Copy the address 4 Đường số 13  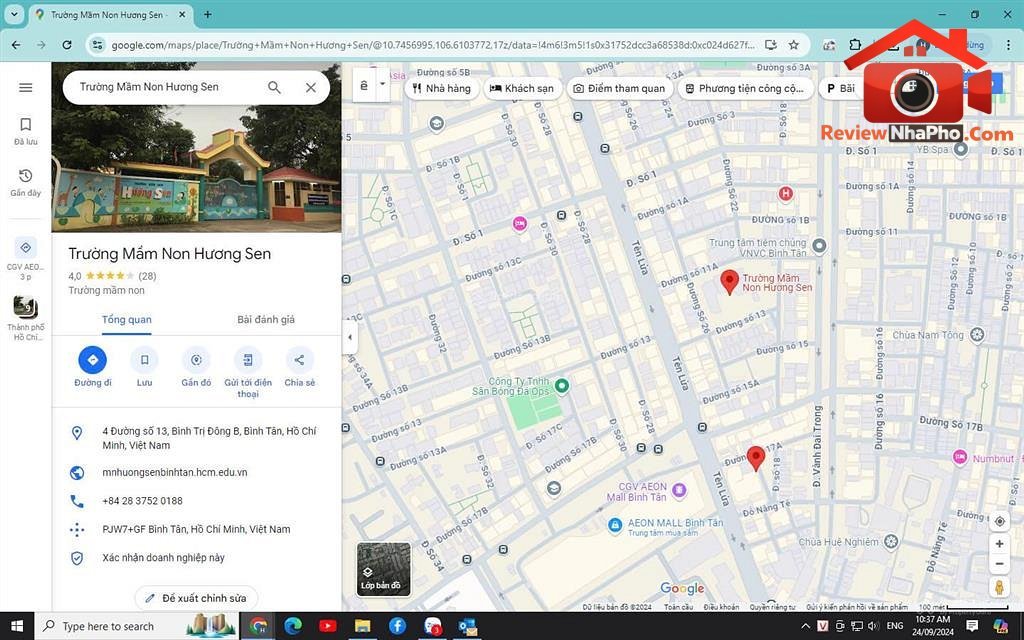click(197, 438)
